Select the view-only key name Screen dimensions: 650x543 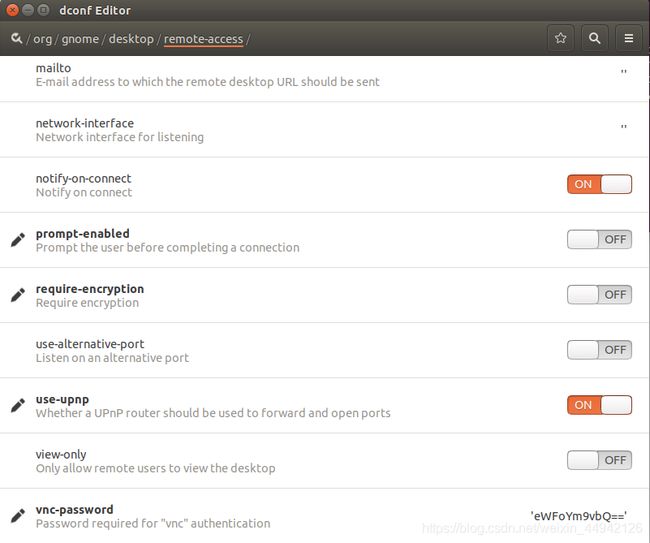(x=61, y=454)
